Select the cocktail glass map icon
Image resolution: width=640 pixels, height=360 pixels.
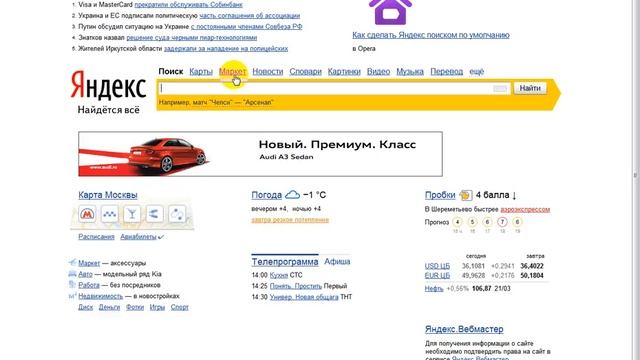(132, 214)
